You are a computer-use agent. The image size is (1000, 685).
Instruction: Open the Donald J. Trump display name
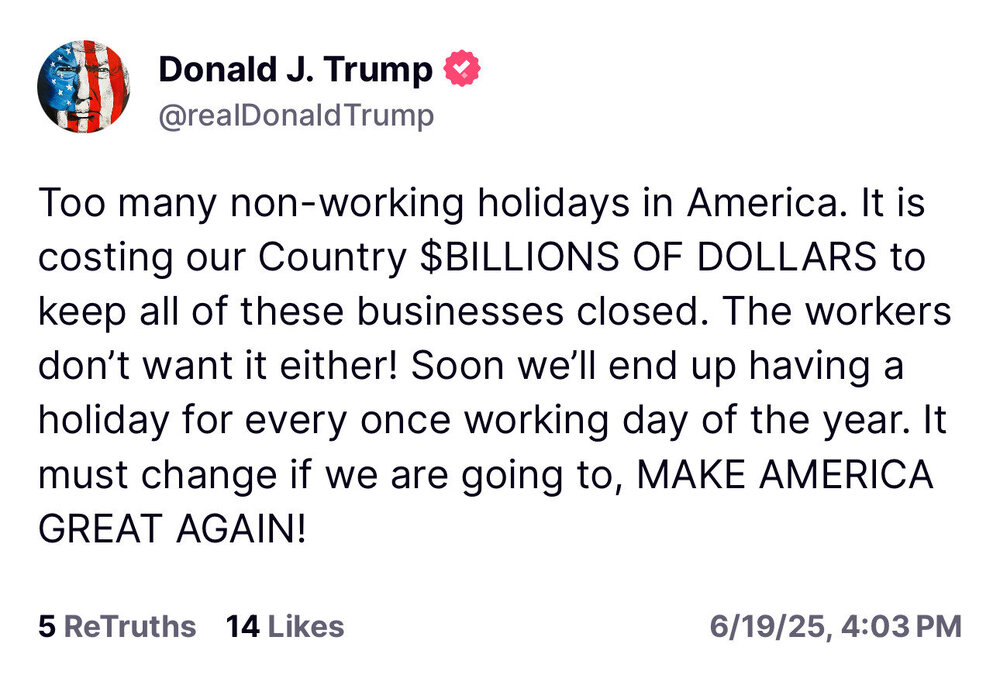click(x=296, y=70)
